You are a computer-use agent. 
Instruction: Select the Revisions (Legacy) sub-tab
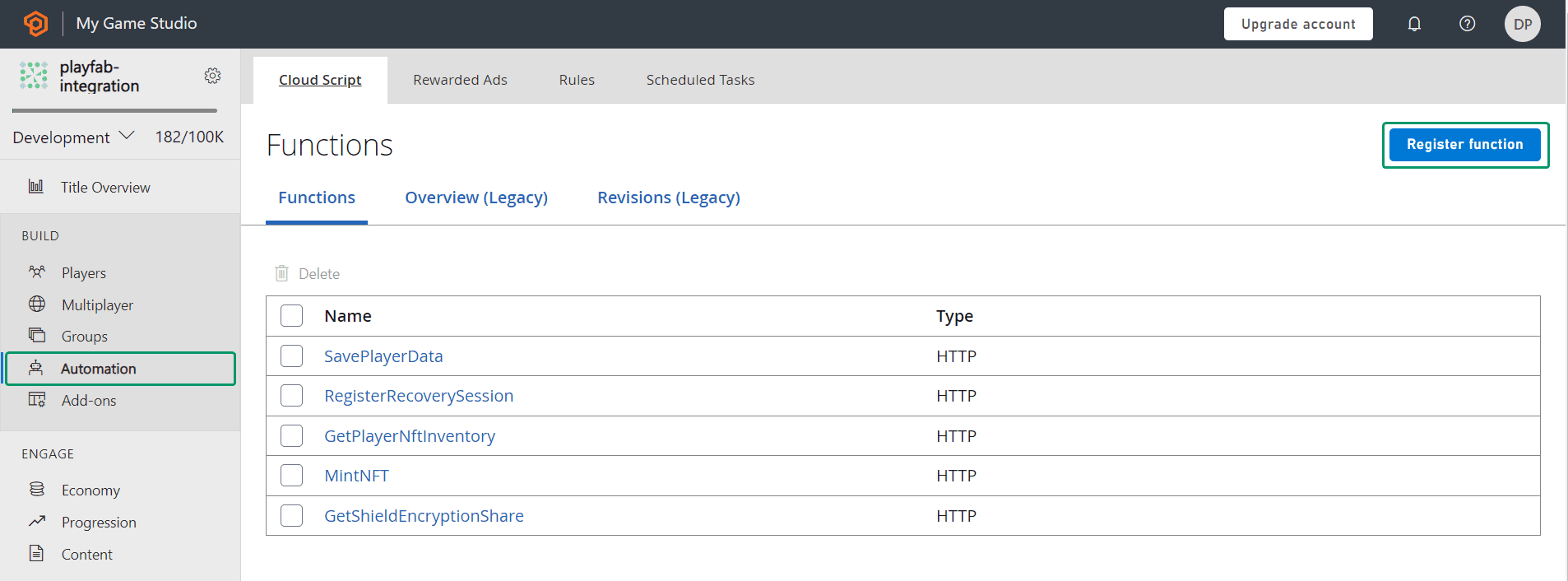point(669,198)
